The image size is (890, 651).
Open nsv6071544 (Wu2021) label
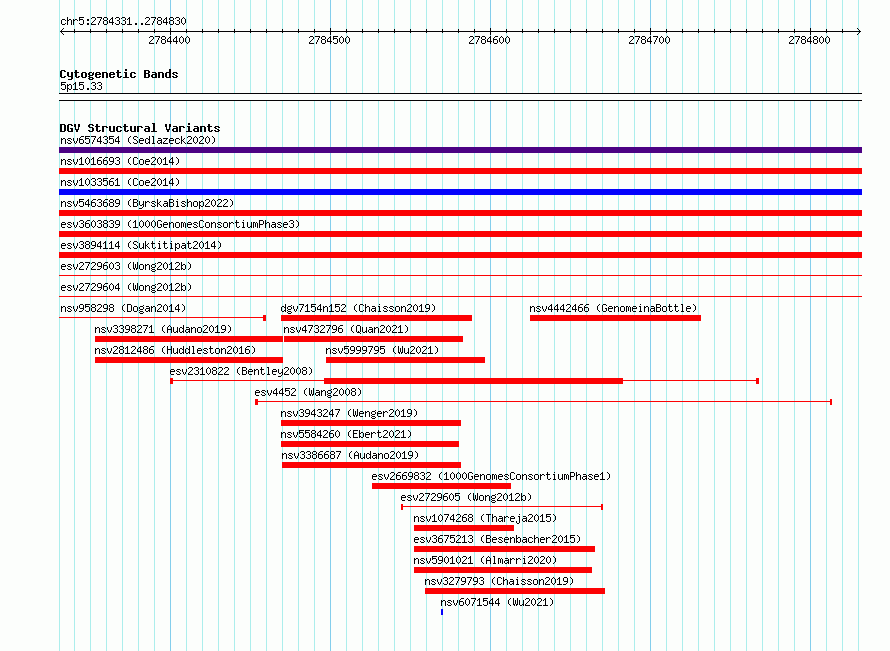[497, 602]
